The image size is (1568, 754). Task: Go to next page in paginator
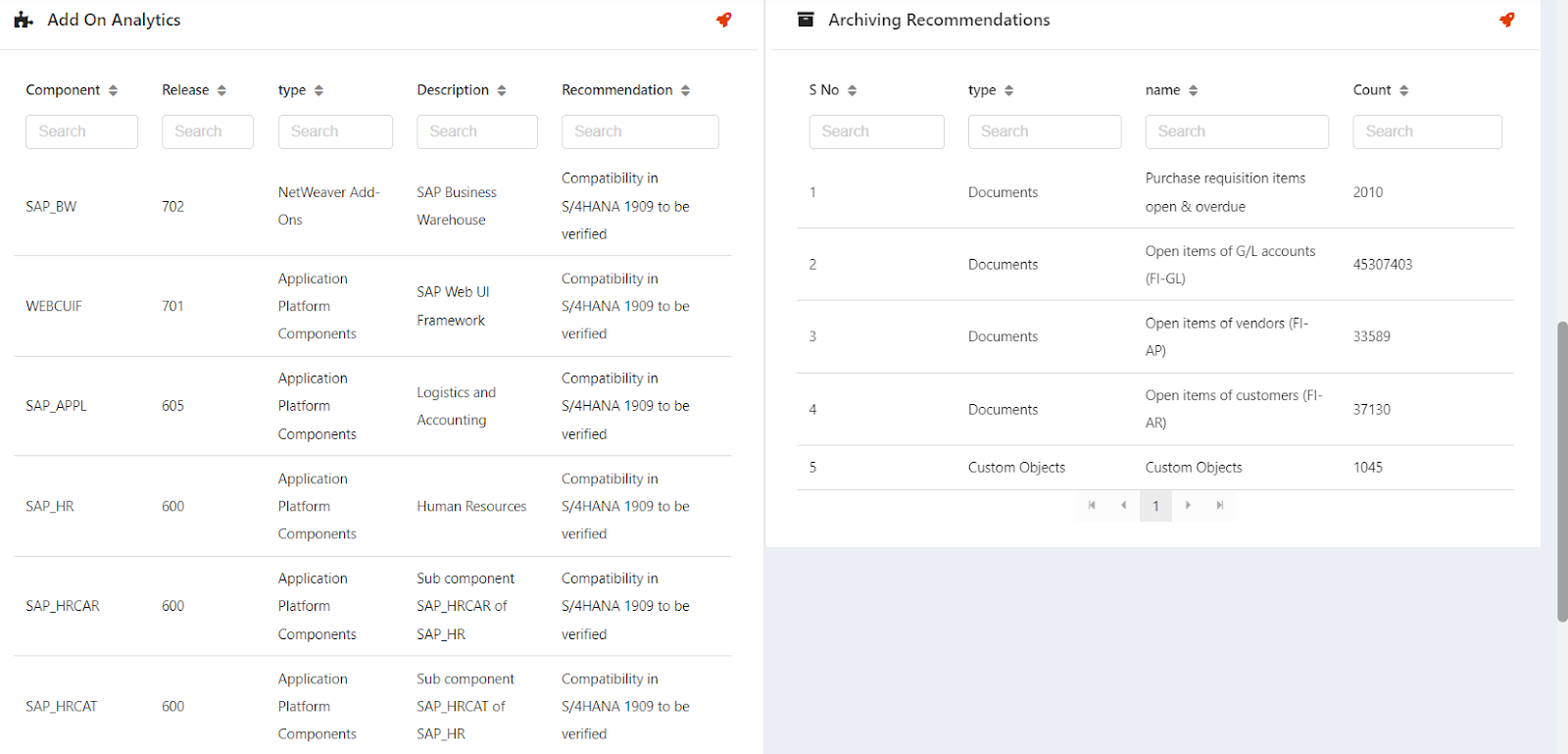click(x=1188, y=505)
